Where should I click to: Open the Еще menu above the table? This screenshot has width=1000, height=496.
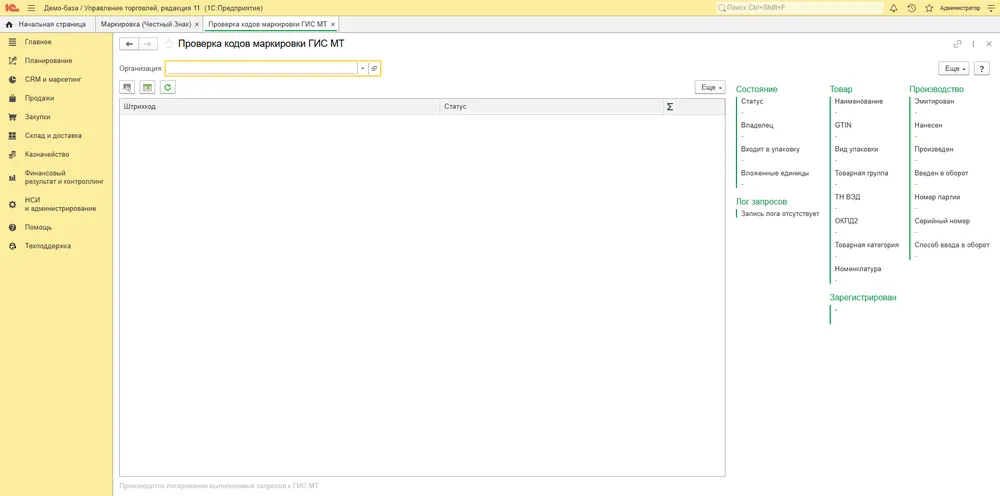click(710, 87)
